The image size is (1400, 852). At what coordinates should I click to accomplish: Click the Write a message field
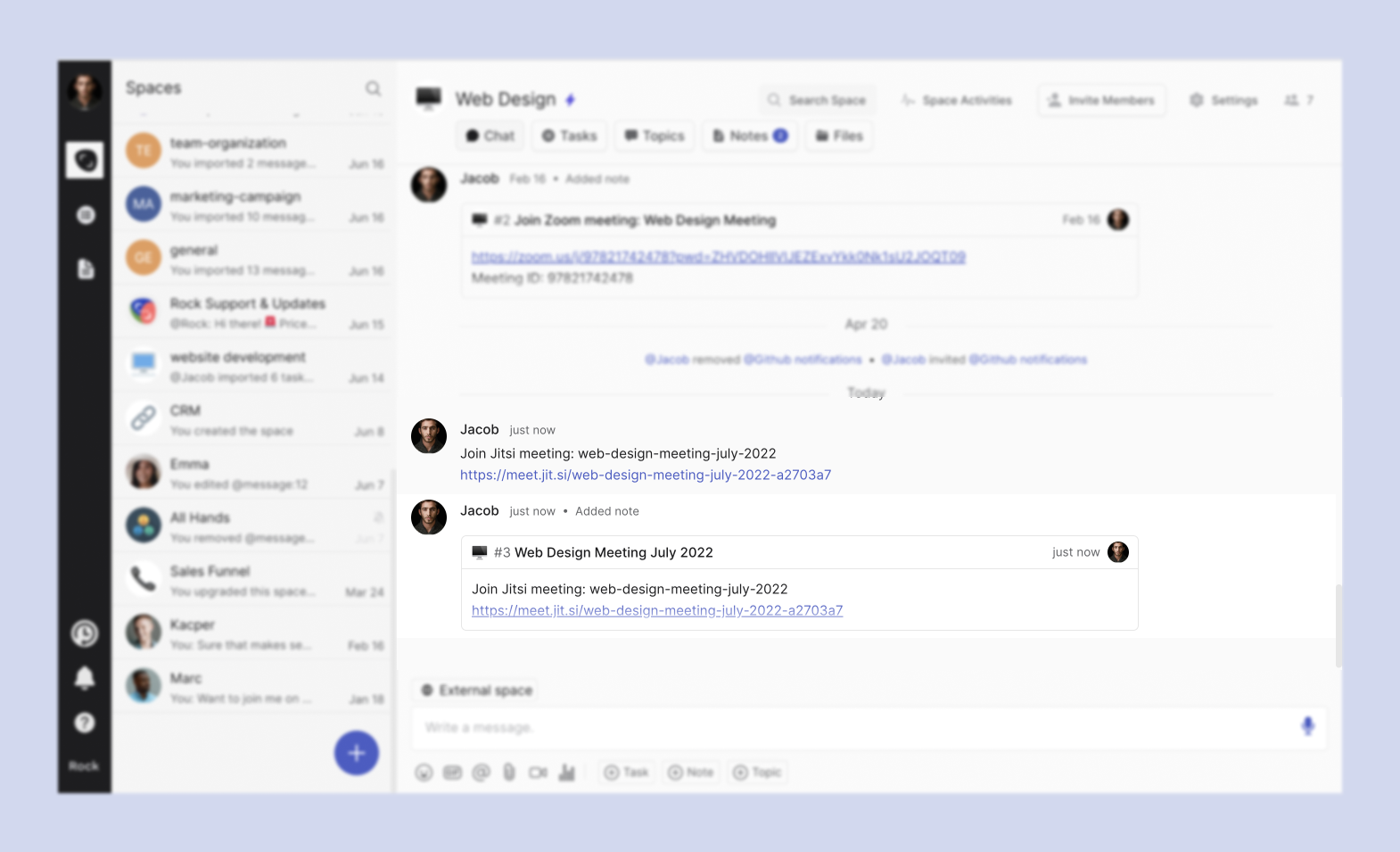click(847, 728)
